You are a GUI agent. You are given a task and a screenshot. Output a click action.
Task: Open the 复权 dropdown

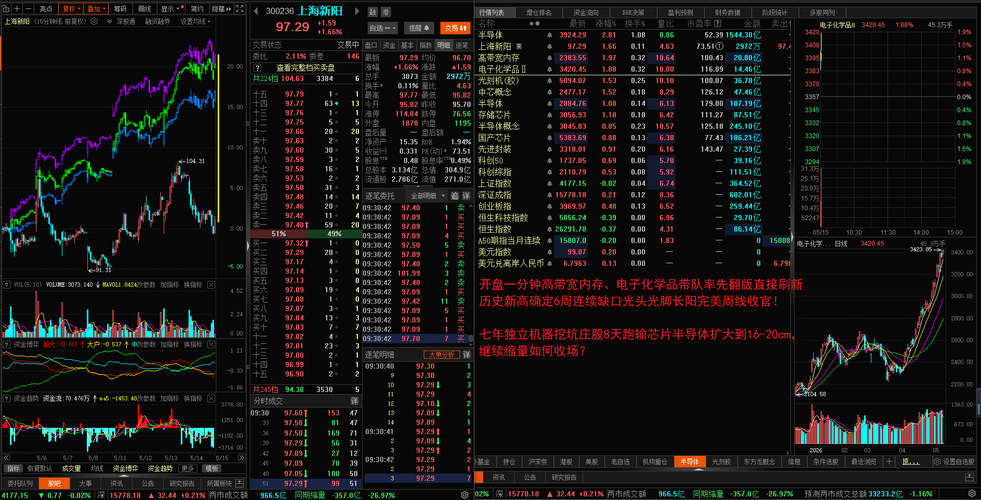[71, 9]
